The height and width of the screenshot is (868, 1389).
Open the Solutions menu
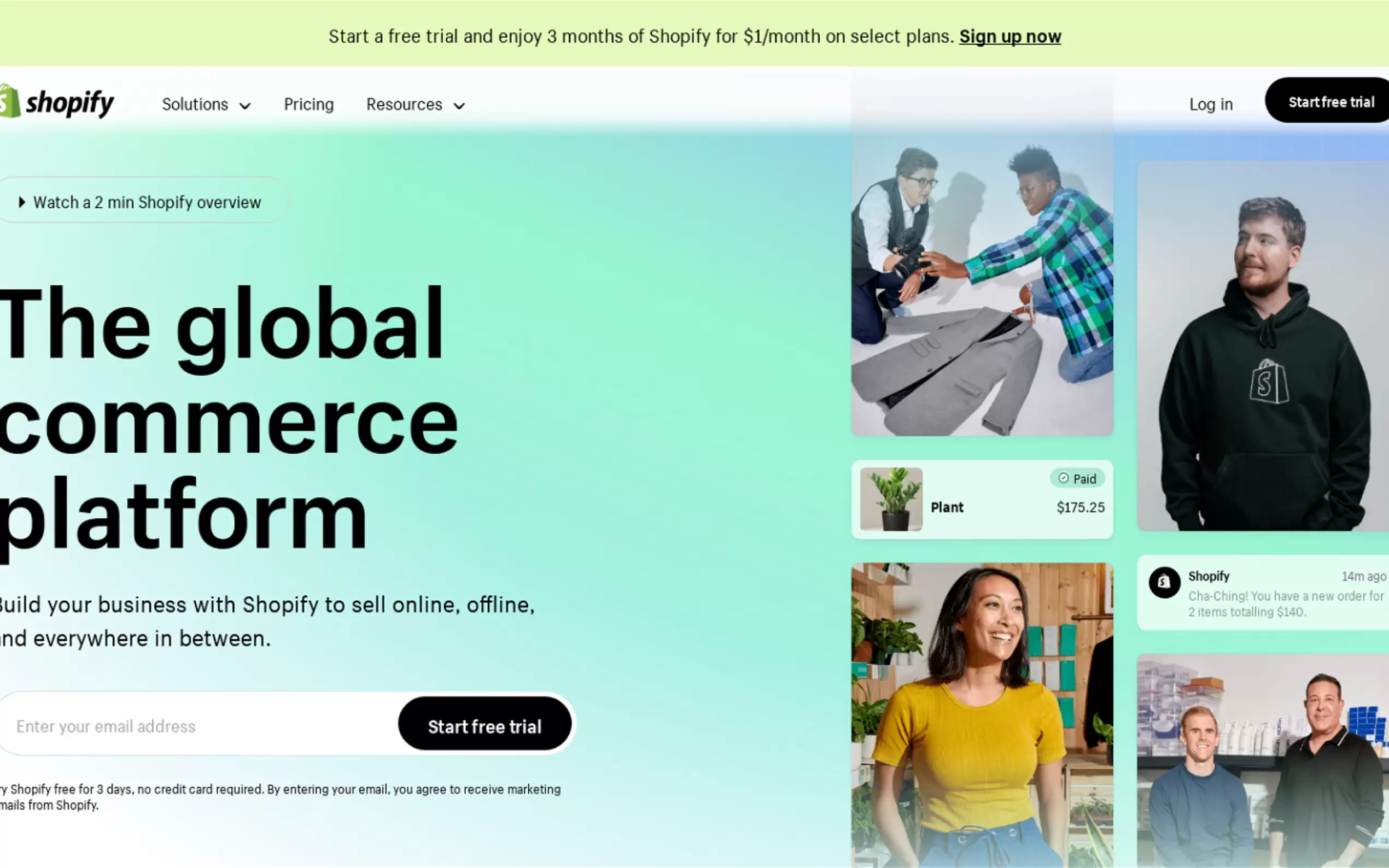coord(206,104)
